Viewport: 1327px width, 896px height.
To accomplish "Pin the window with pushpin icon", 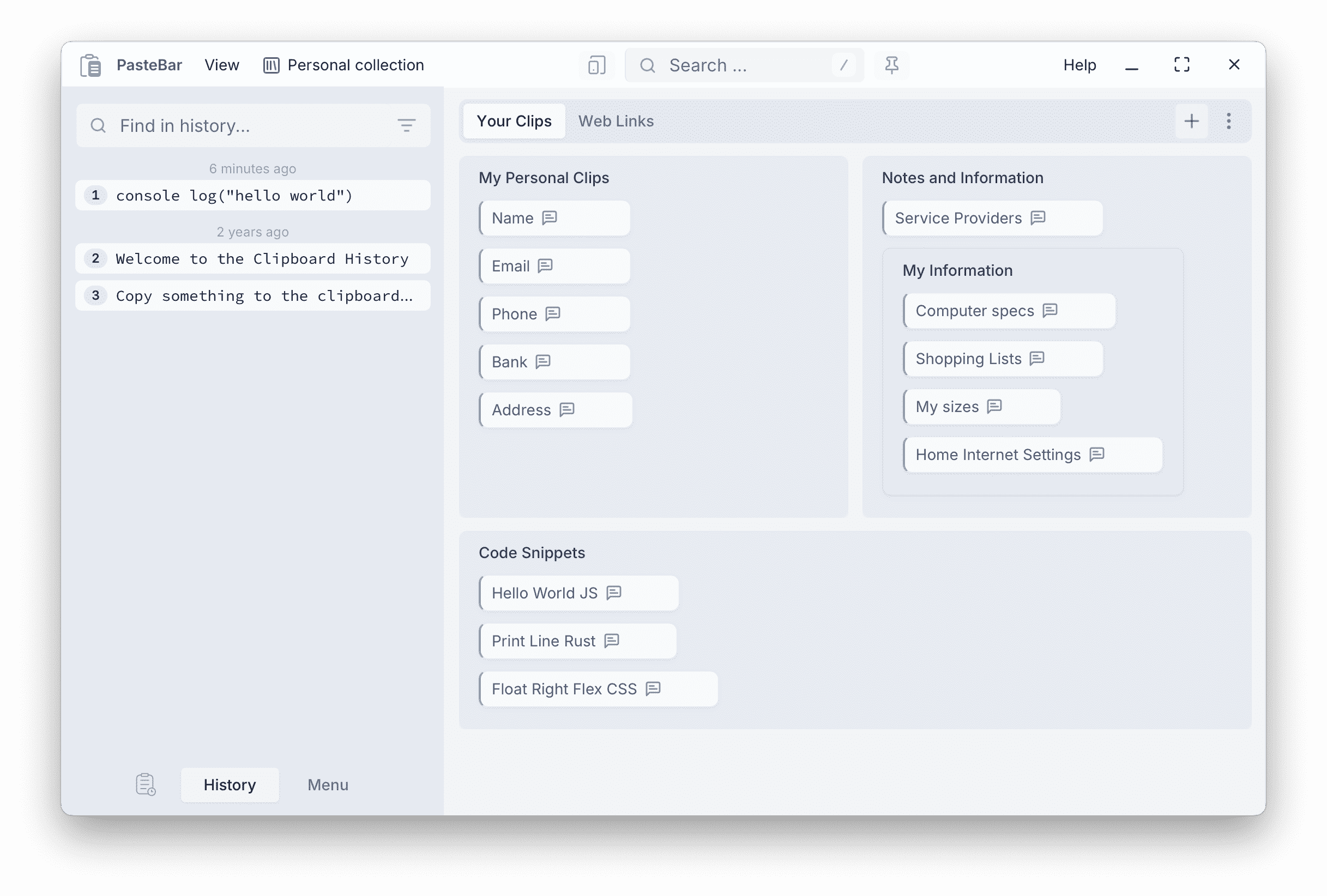I will (x=891, y=65).
